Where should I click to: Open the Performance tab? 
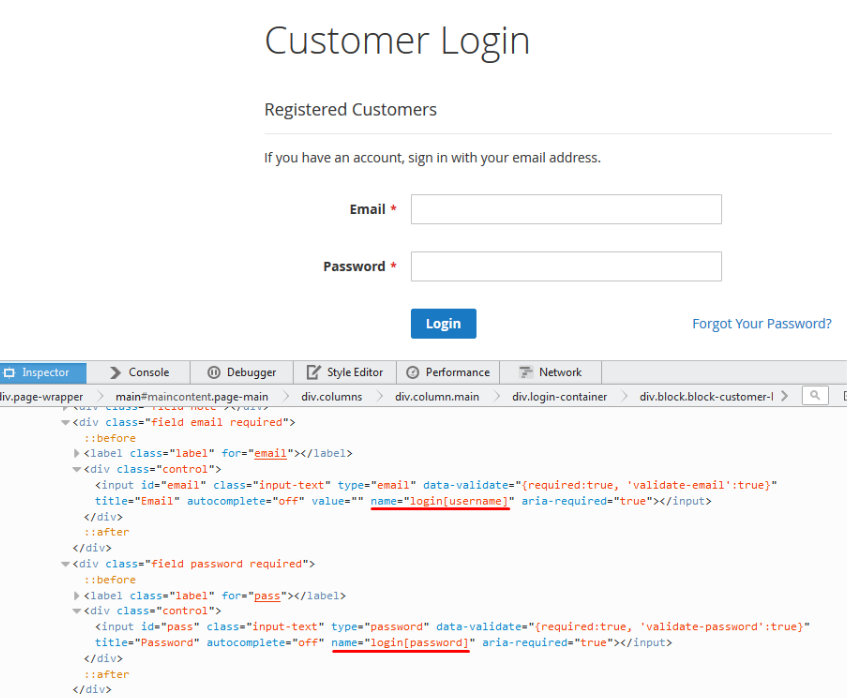coord(448,373)
